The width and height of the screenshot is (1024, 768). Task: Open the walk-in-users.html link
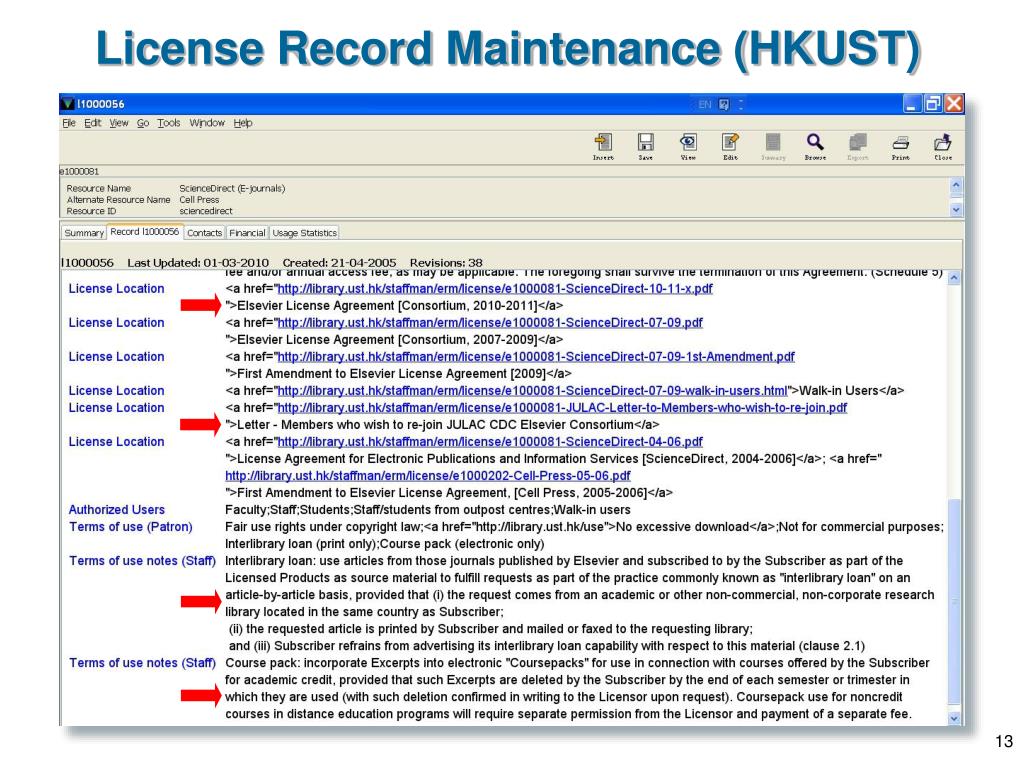tap(532, 391)
